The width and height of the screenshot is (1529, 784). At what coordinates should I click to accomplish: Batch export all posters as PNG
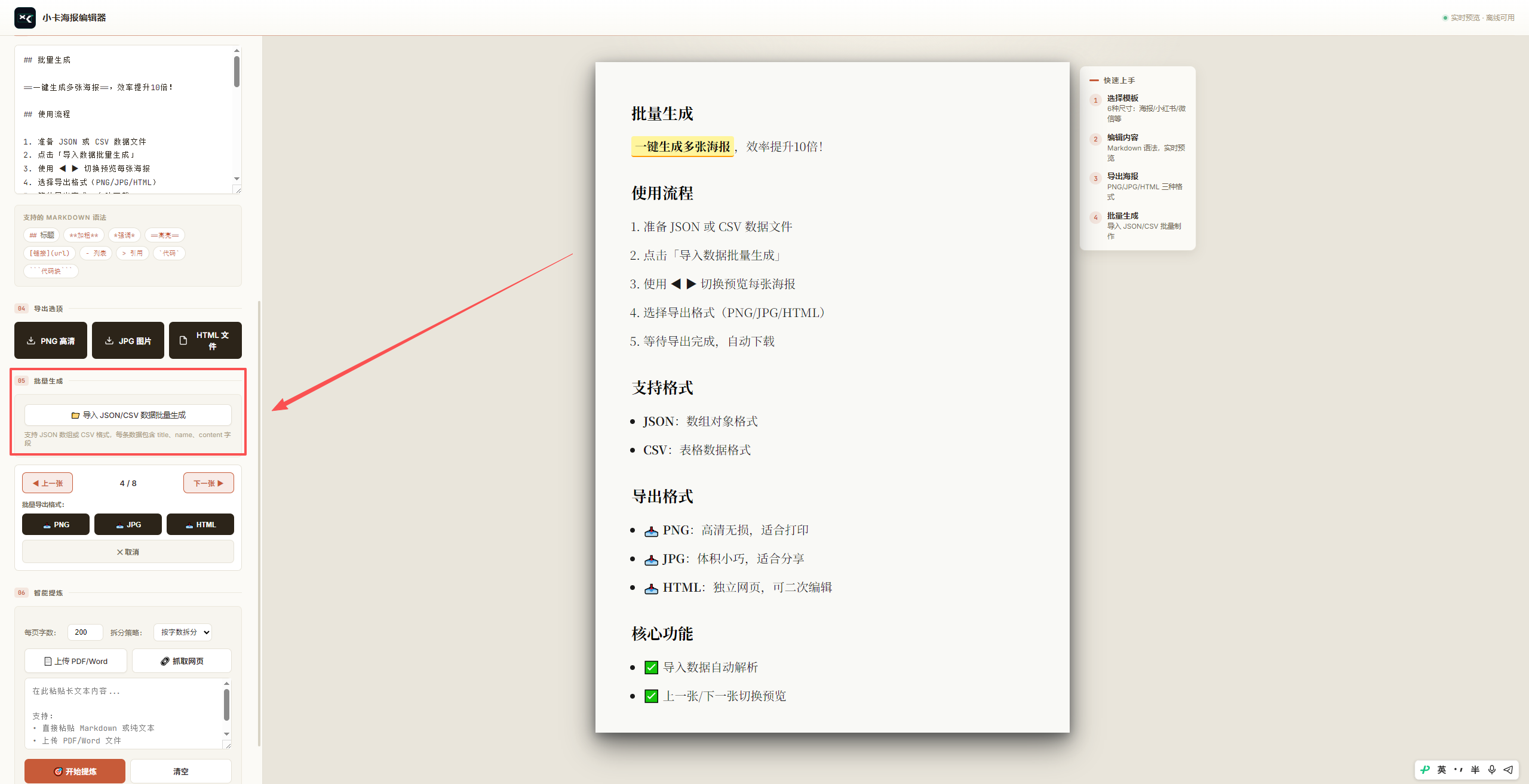pyautogui.click(x=56, y=524)
